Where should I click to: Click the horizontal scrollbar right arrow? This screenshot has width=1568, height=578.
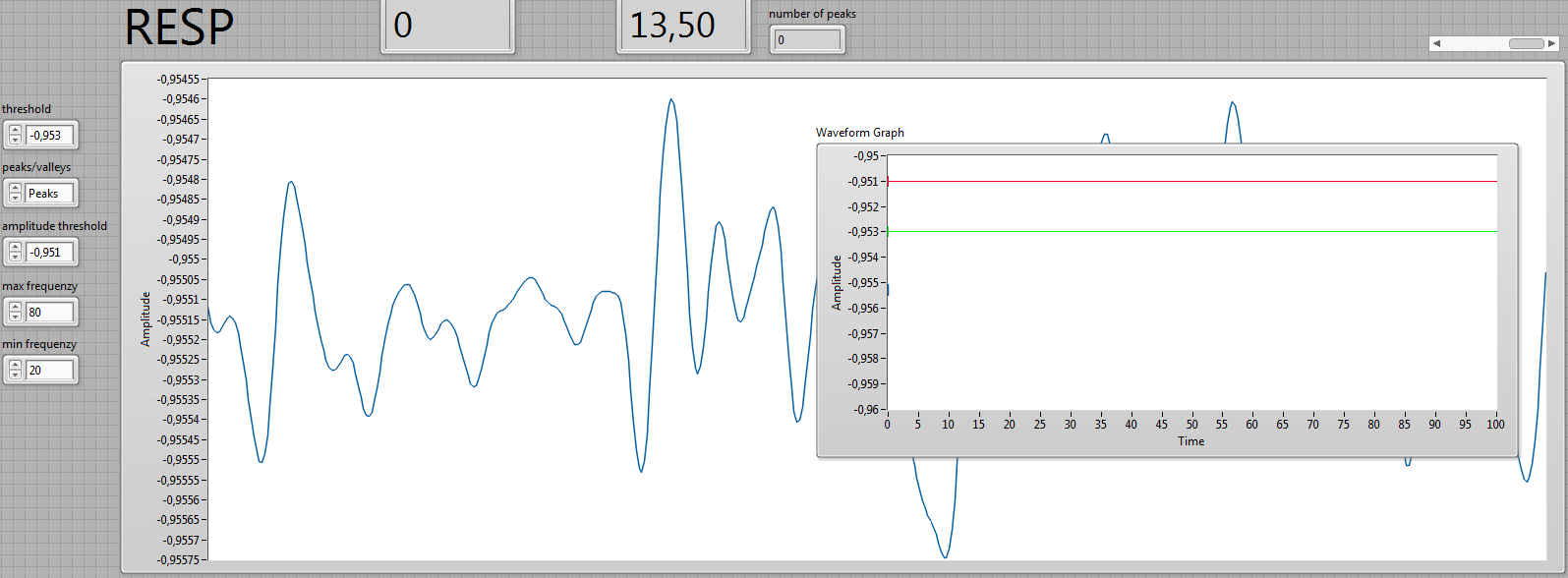pyautogui.click(x=1552, y=43)
